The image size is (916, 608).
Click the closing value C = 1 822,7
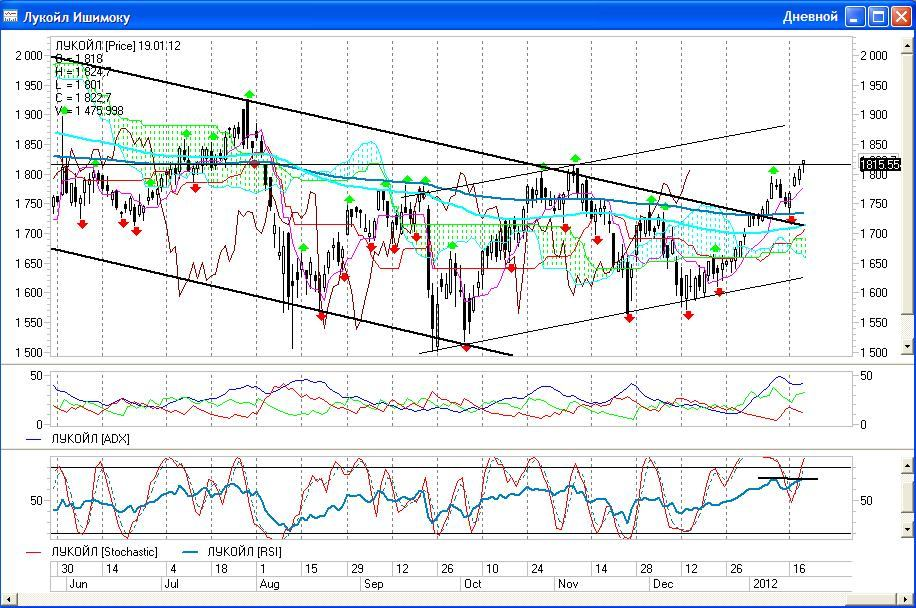point(84,98)
